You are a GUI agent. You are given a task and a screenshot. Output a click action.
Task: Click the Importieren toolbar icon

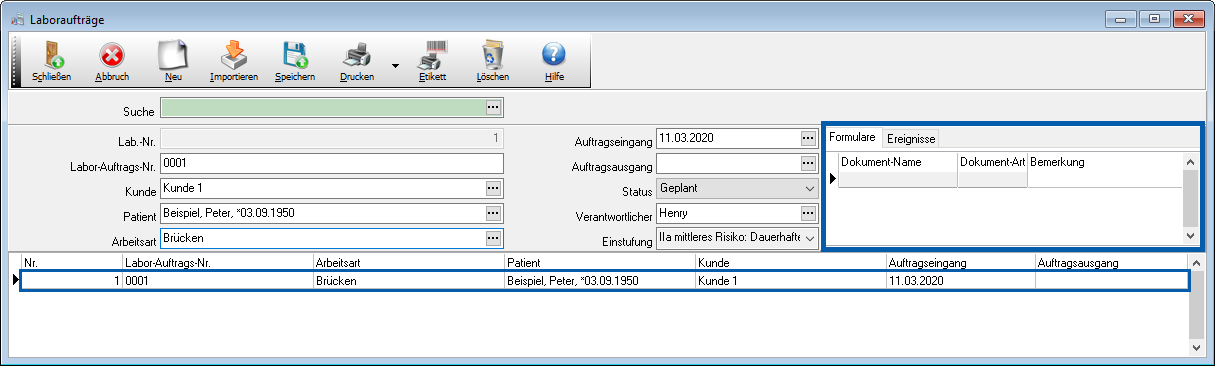point(234,61)
